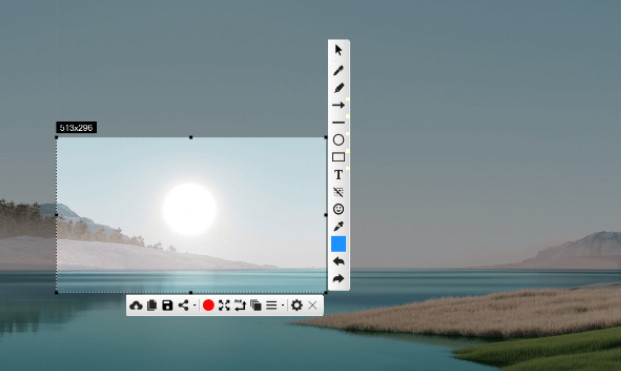Viewport: 621px width, 371px height.
Task: Undo the last annotation
Action: tap(338, 261)
